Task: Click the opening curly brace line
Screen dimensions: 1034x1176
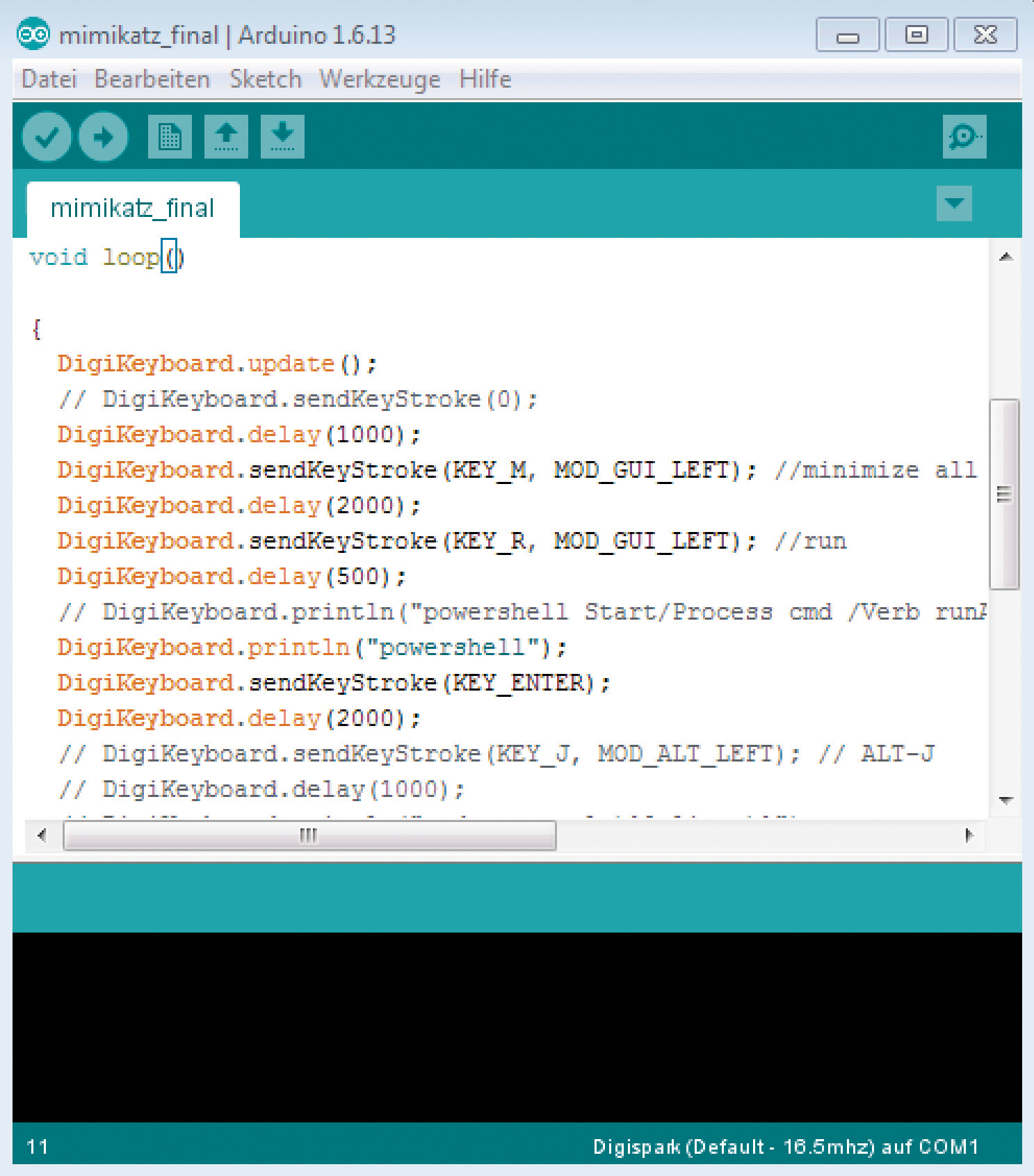Action: (36, 328)
